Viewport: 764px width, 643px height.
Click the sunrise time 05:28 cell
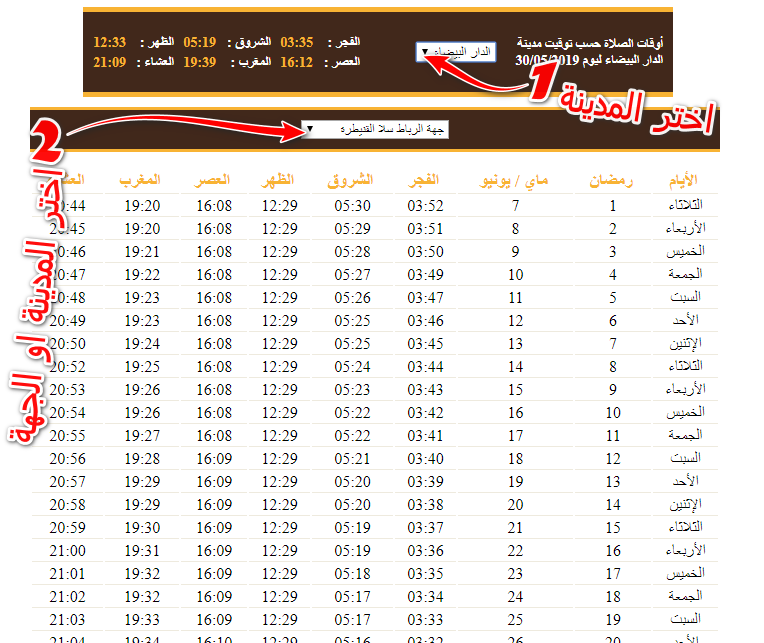click(352, 252)
